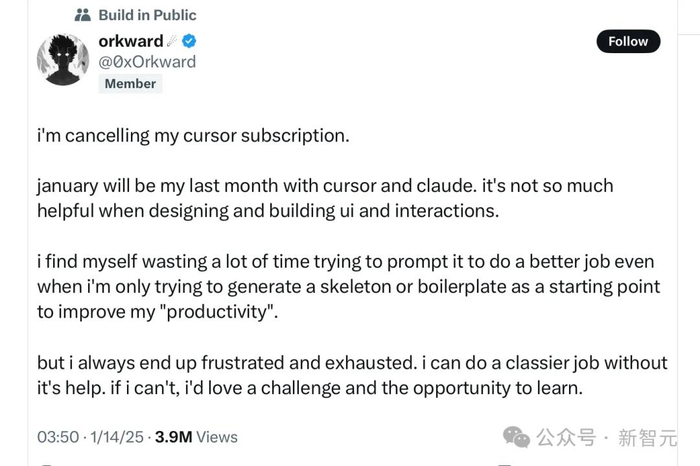Click the paragraph starting "i find myself wasting"
The image size is (700, 466).
(x=348, y=287)
